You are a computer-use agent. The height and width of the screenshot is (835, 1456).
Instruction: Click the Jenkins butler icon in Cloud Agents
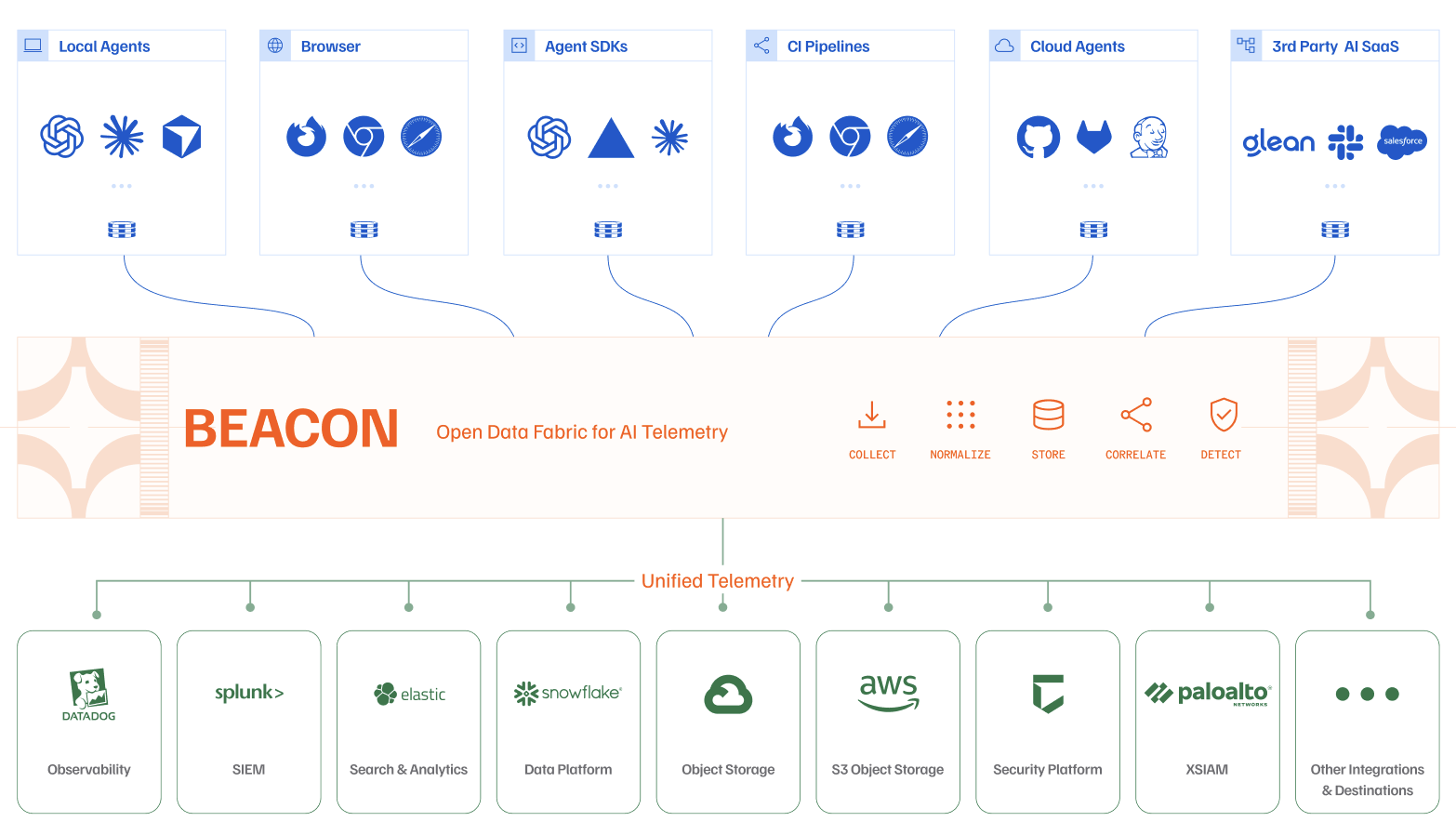1150,138
